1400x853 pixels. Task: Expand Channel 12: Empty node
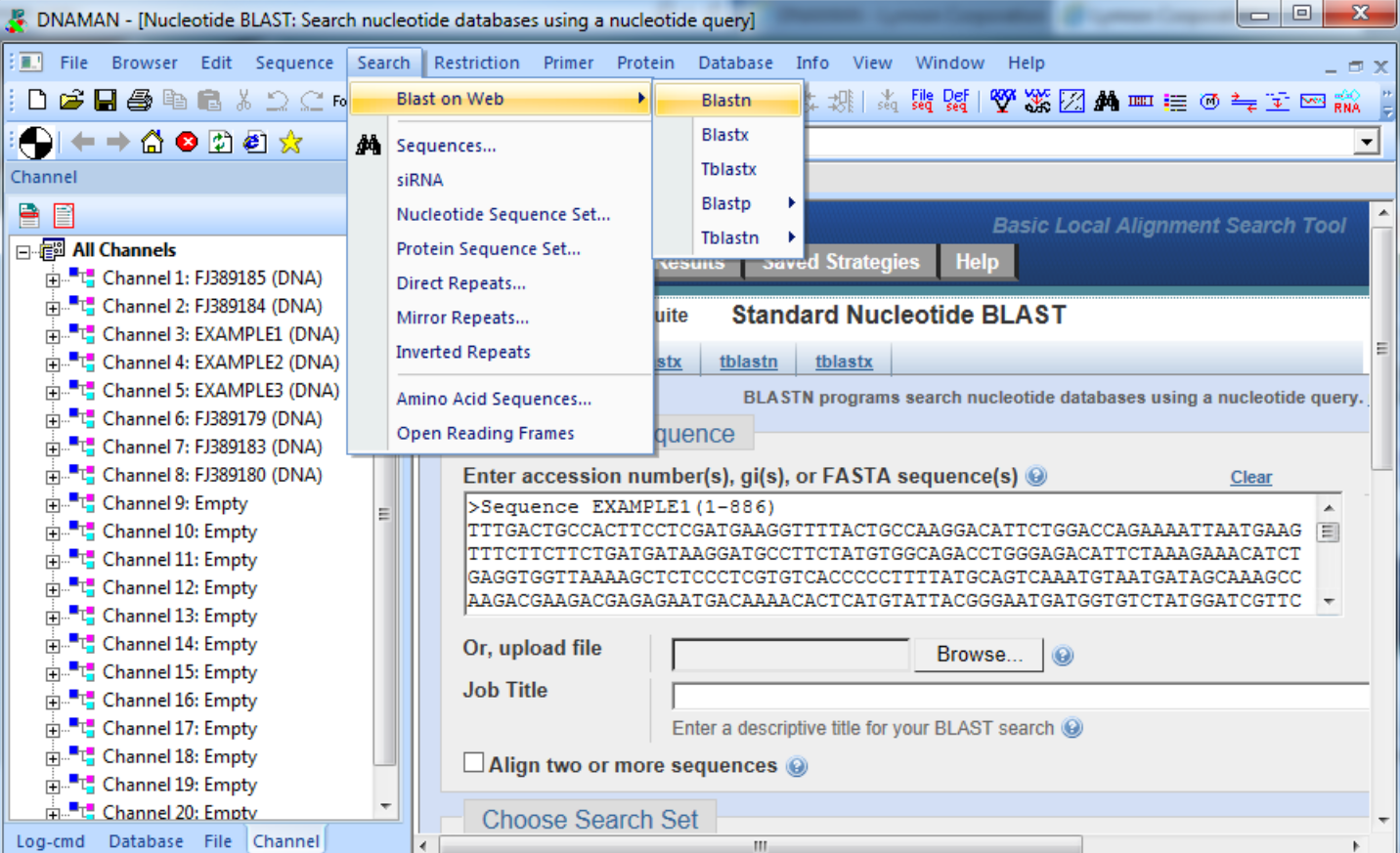coord(53,589)
